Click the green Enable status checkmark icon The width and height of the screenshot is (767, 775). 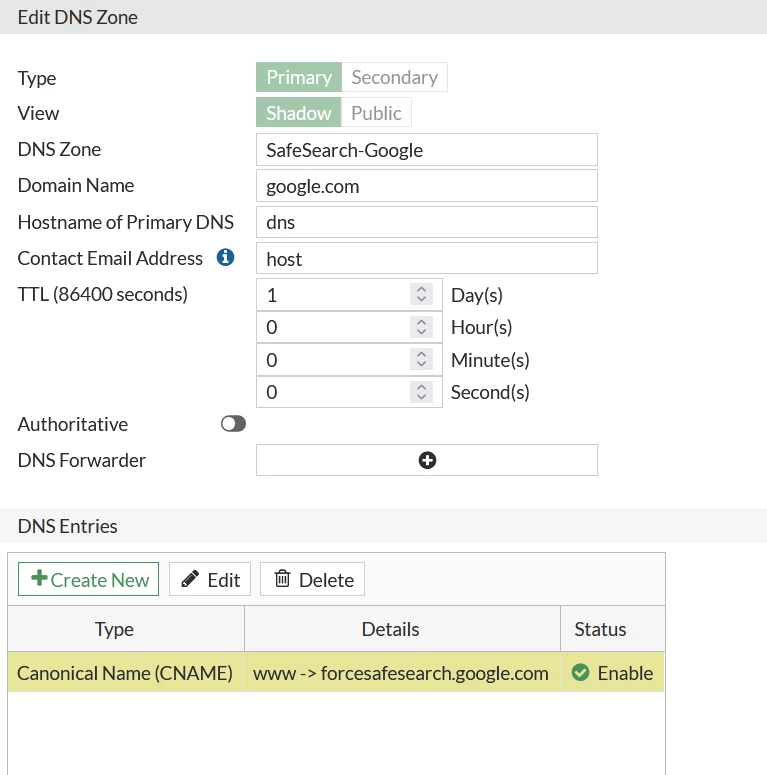(580, 672)
